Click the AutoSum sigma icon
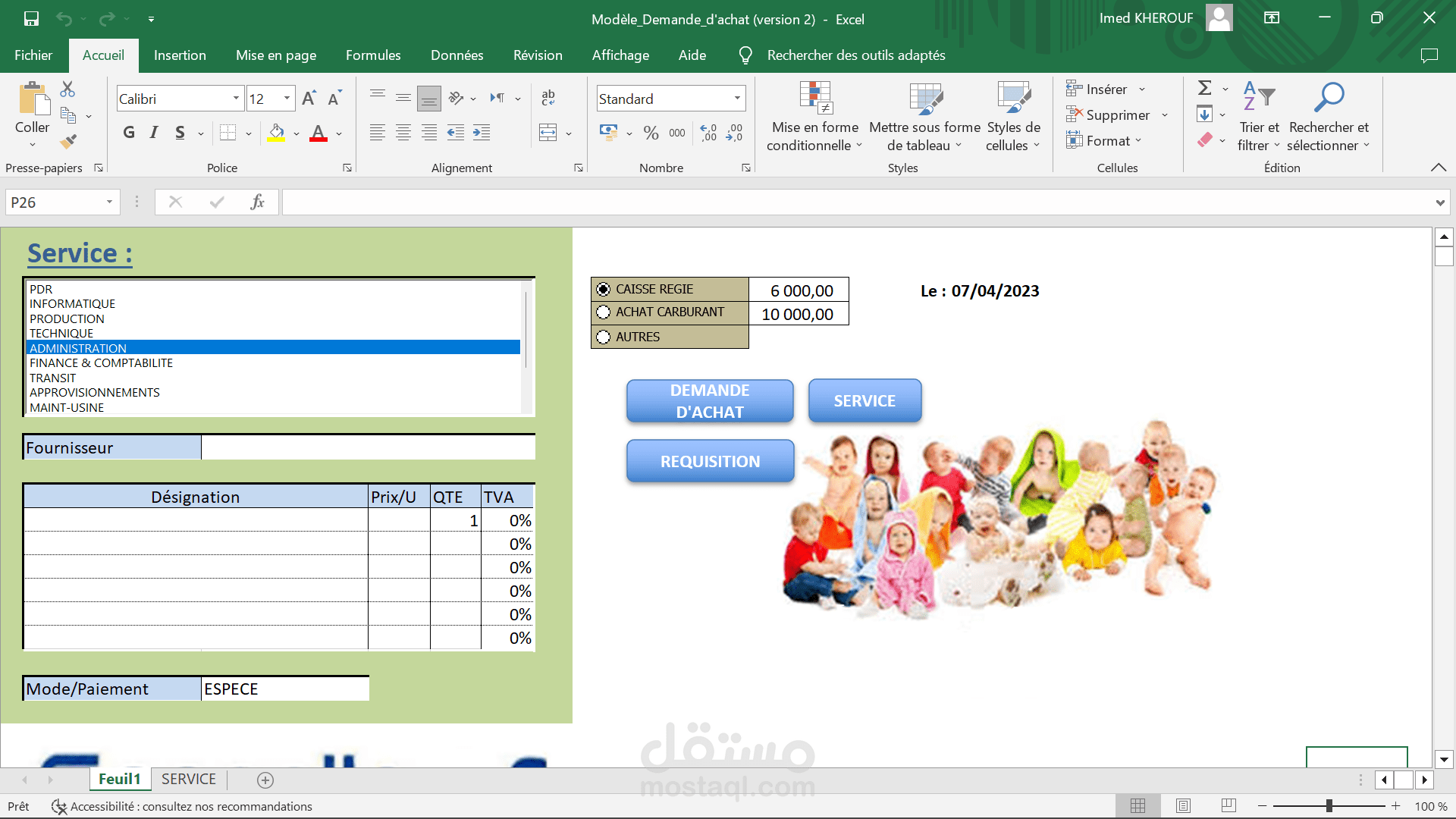This screenshot has width=1456, height=819. click(1204, 89)
